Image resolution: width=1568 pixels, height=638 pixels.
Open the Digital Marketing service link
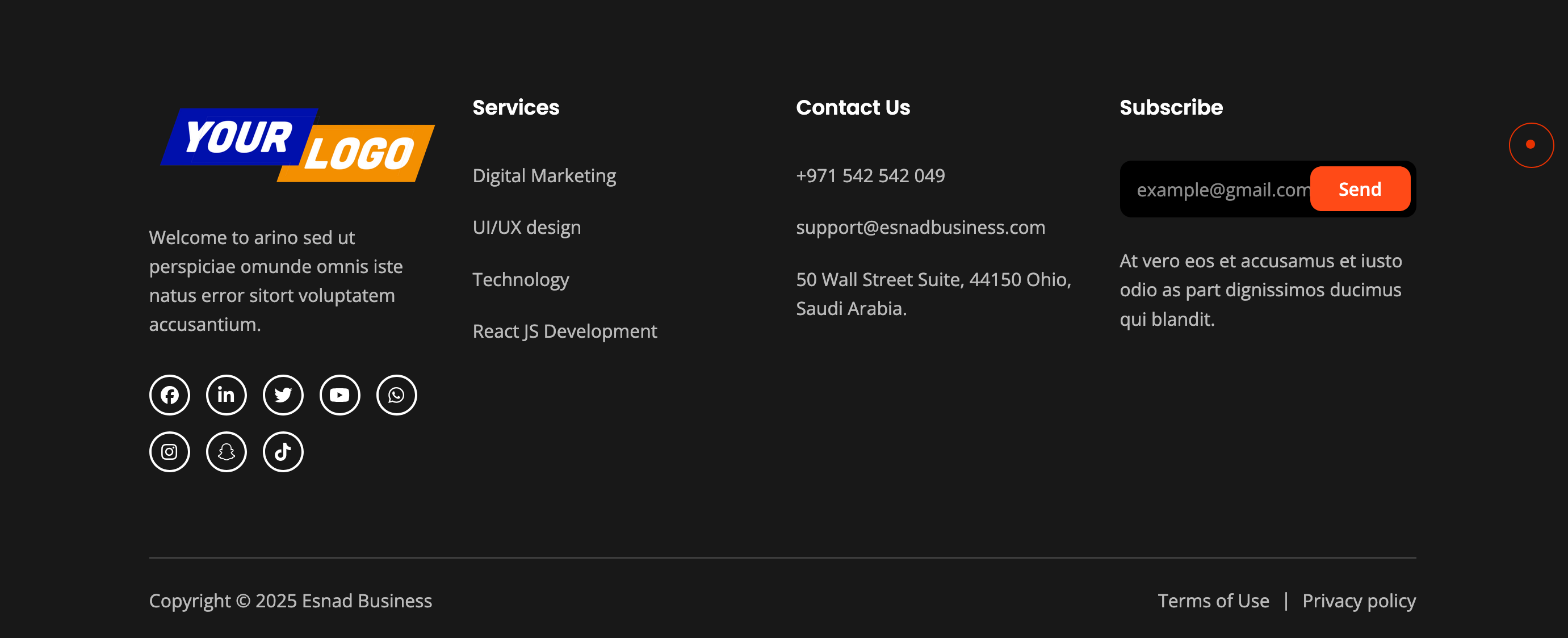(x=544, y=176)
